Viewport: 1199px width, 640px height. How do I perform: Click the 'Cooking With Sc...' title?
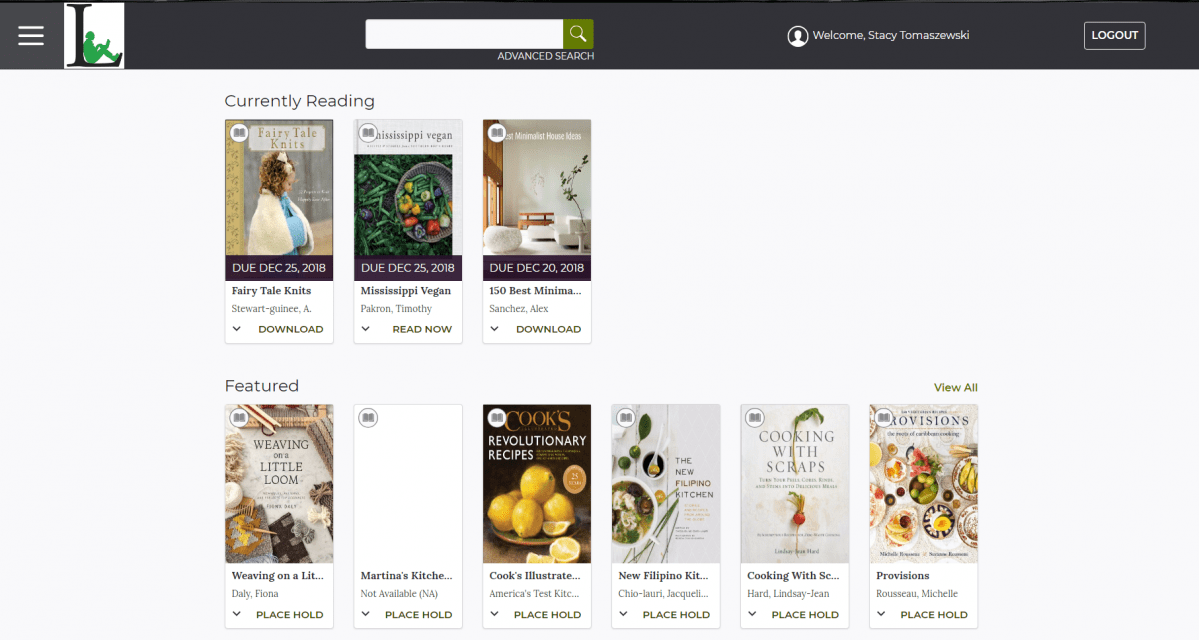point(793,576)
